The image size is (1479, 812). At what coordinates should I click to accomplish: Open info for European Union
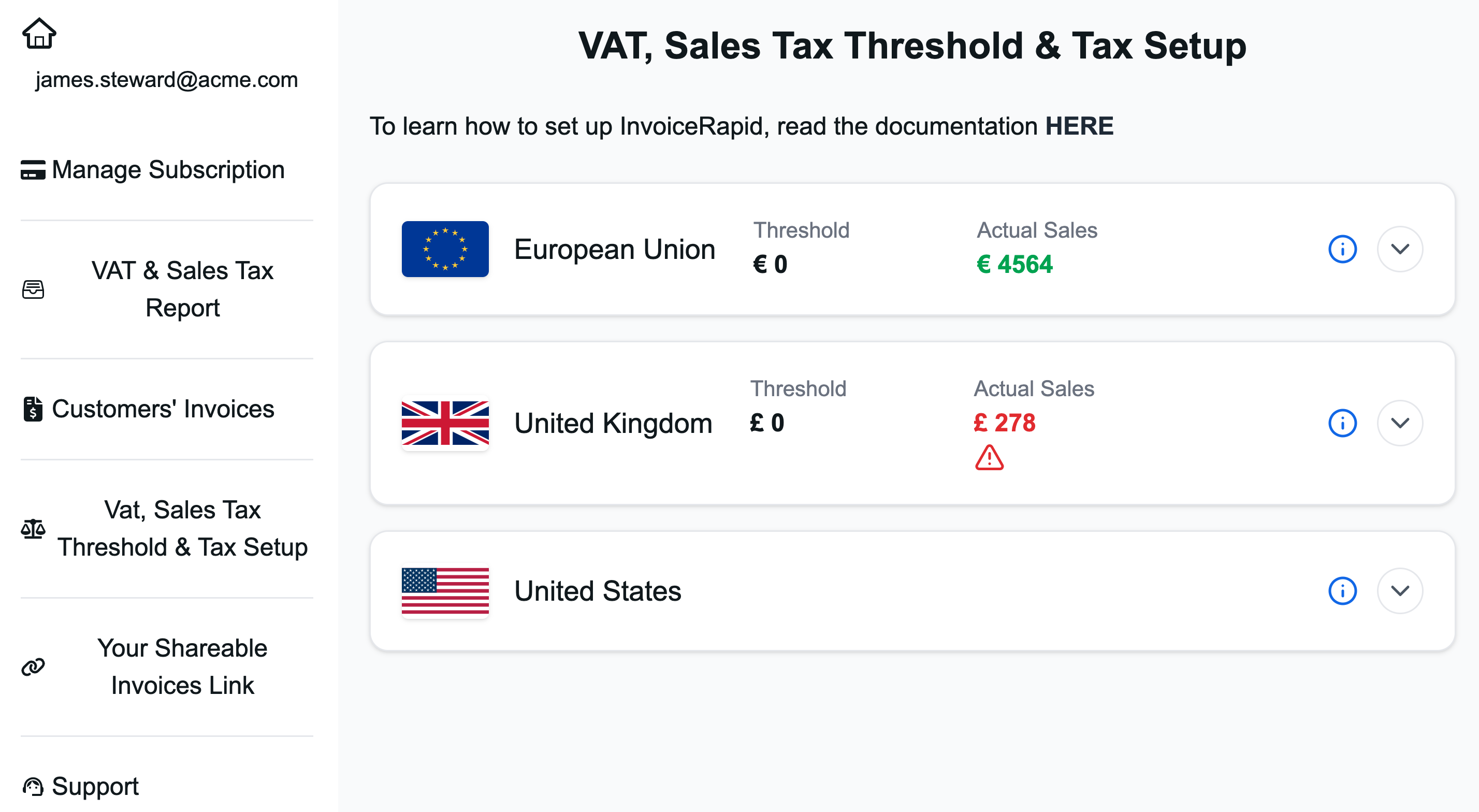pyautogui.click(x=1342, y=249)
